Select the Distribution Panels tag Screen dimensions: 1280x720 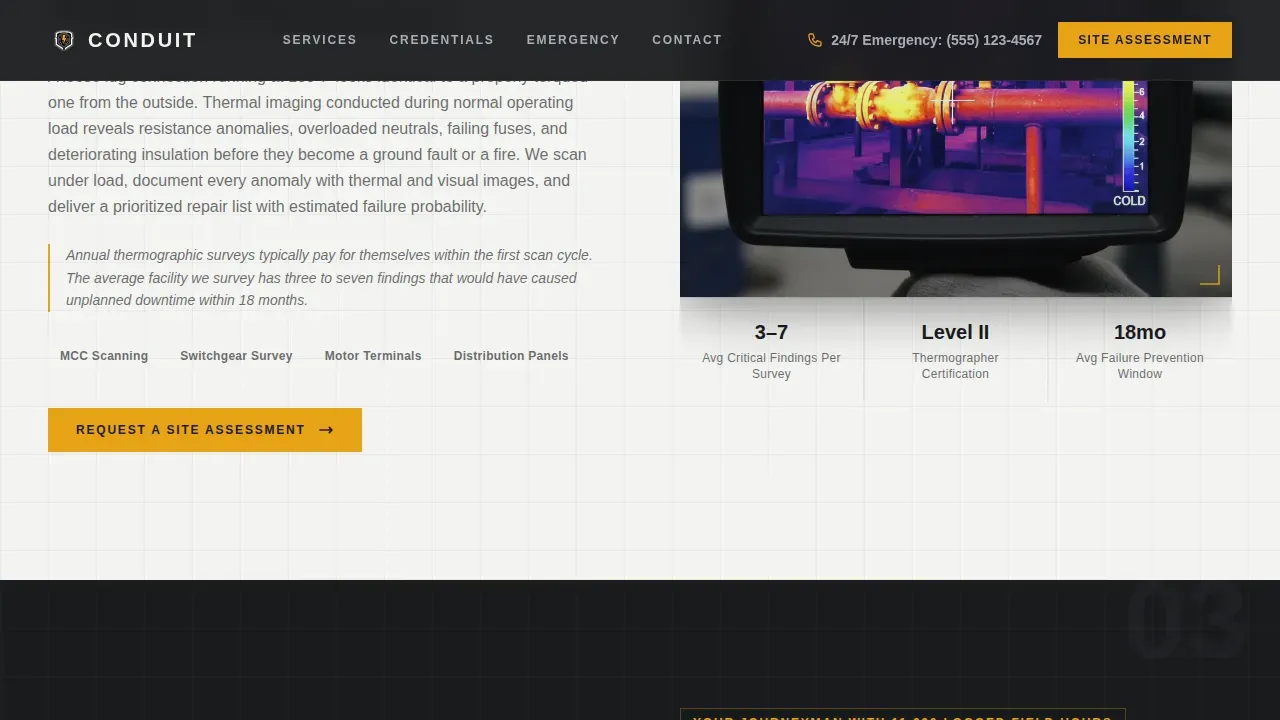[x=511, y=356]
